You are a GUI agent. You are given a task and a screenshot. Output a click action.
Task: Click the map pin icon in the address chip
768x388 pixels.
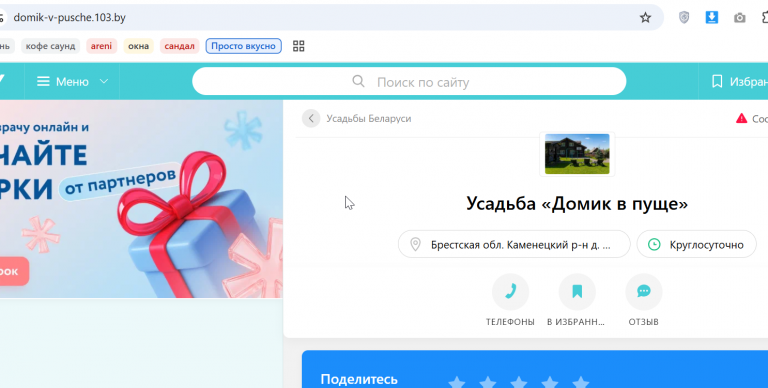[x=415, y=244]
